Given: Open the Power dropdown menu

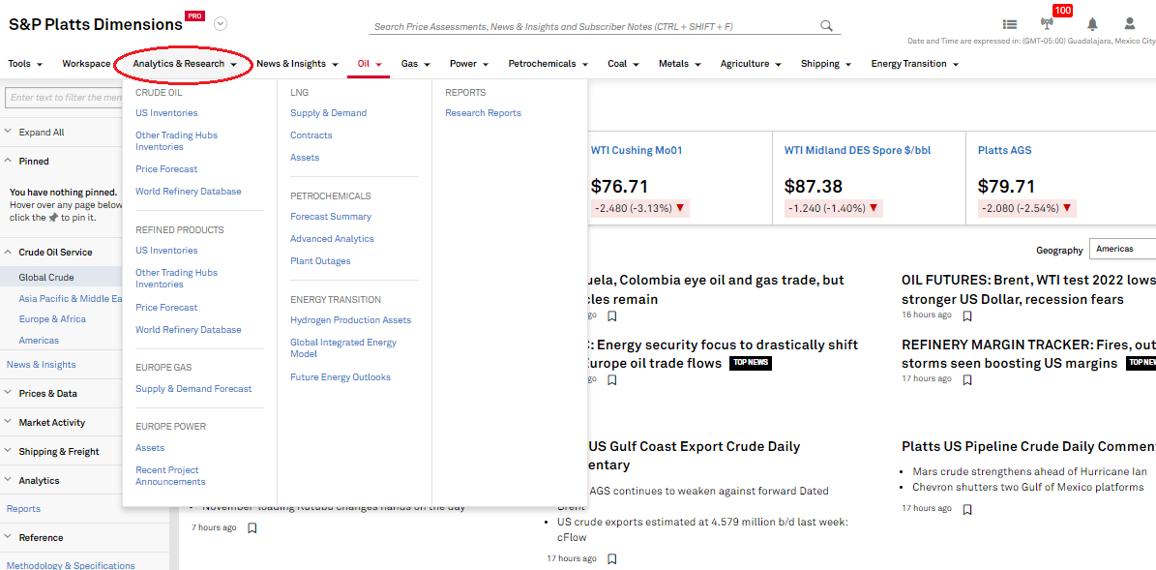Looking at the screenshot, I should point(469,63).
